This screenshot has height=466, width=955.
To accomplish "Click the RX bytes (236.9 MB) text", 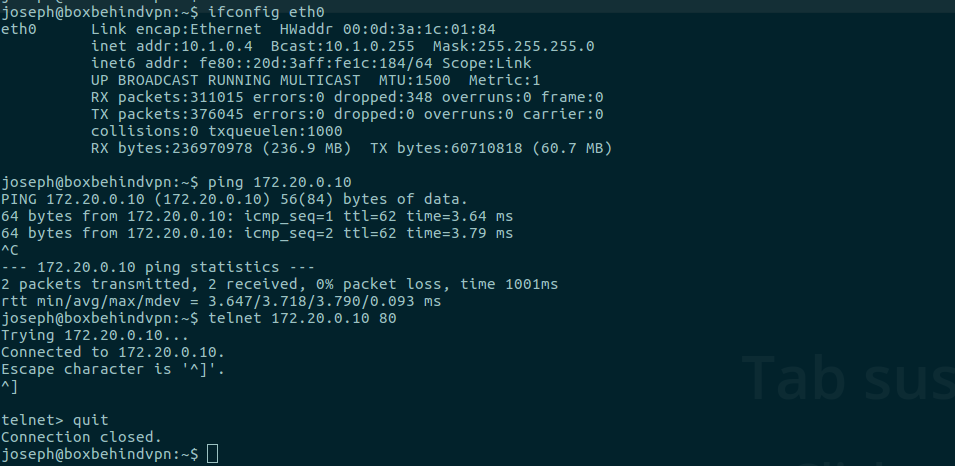I will (x=221, y=149).
